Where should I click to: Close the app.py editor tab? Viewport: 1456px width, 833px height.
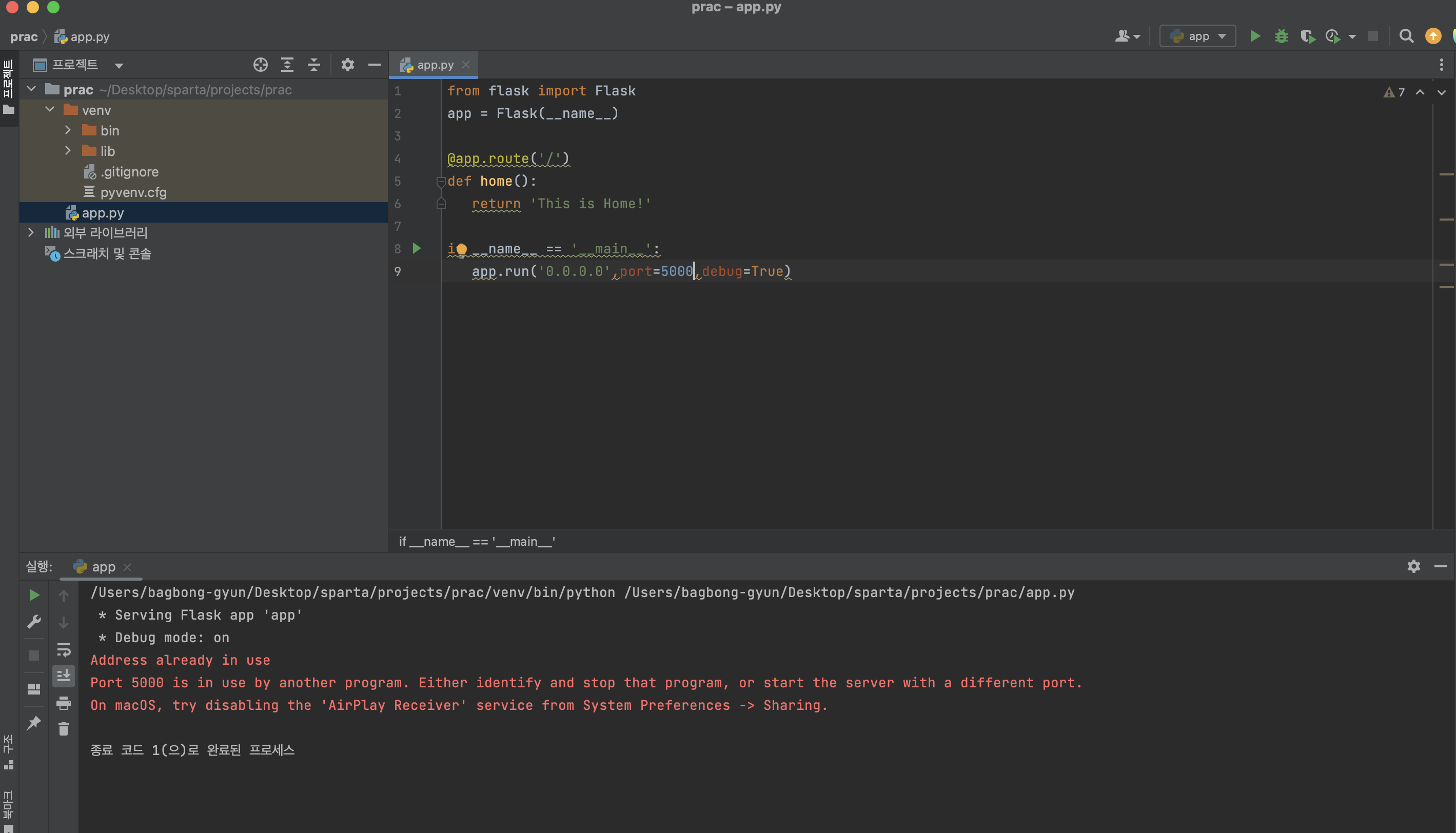466,65
